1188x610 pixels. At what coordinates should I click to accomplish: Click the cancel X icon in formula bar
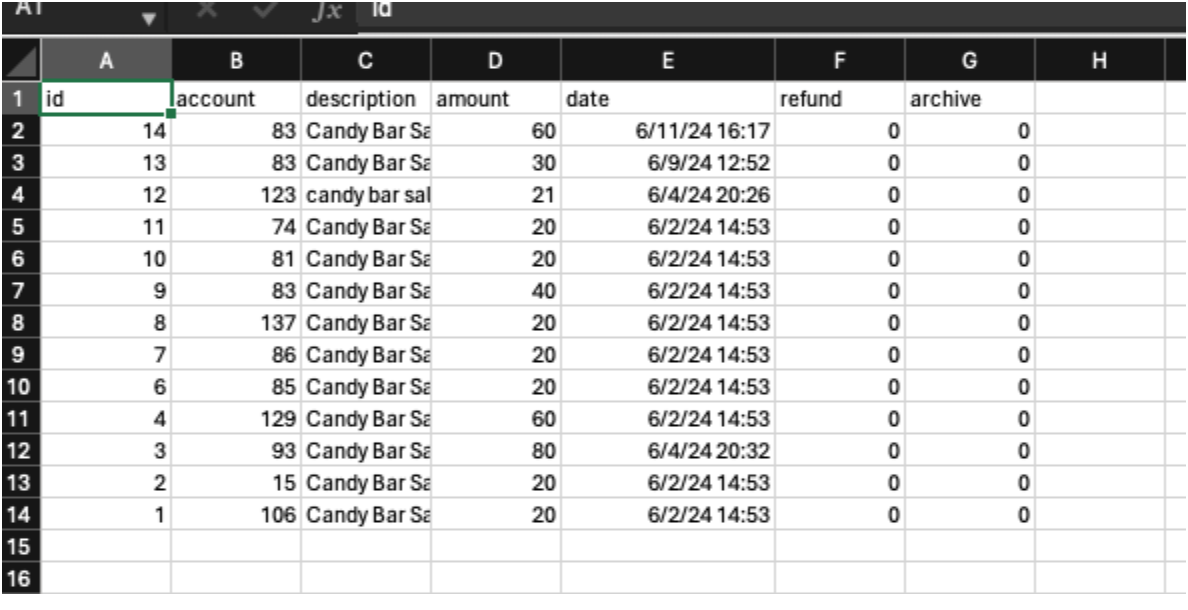[x=207, y=11]
